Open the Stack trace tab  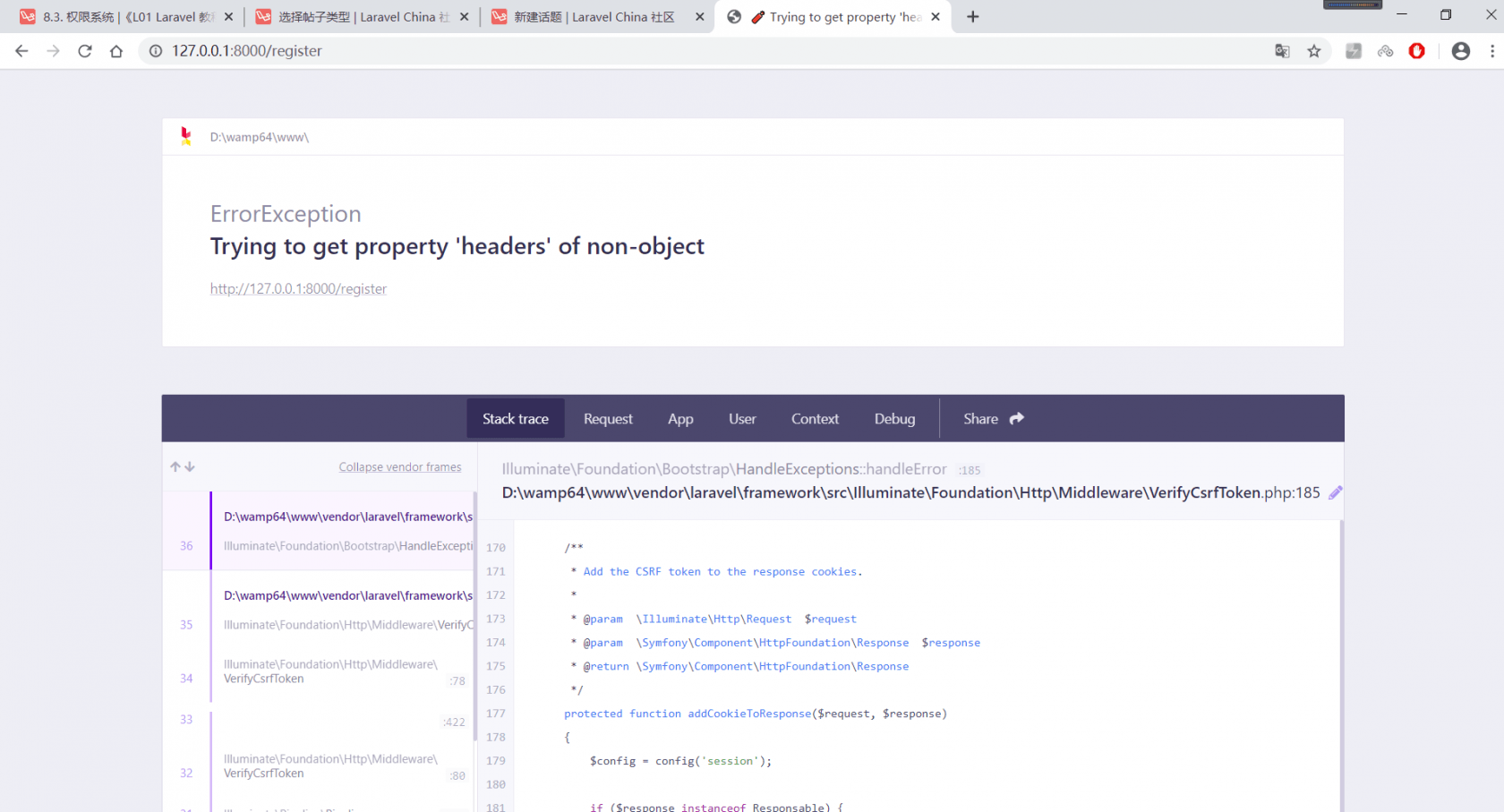tap(516, 419)
